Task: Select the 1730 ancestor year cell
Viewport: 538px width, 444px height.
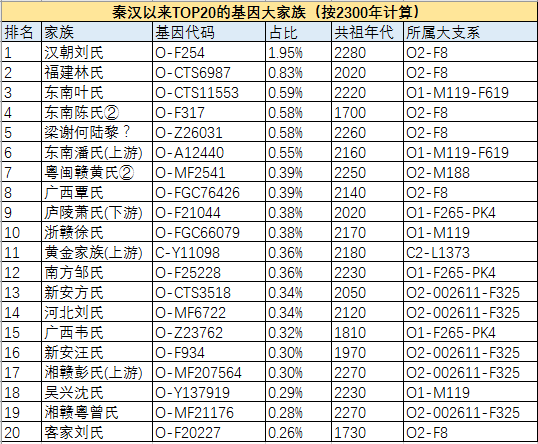Action: [367, 433]
